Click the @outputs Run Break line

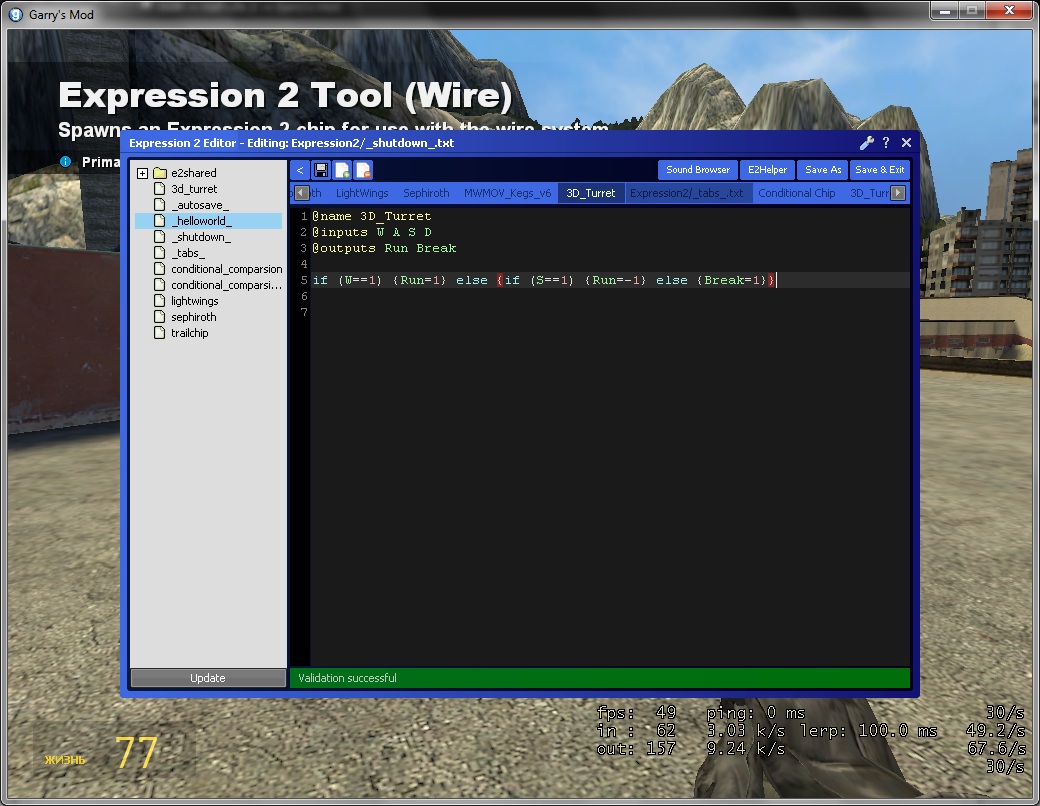pyautogui.click(x=384, y=248)
